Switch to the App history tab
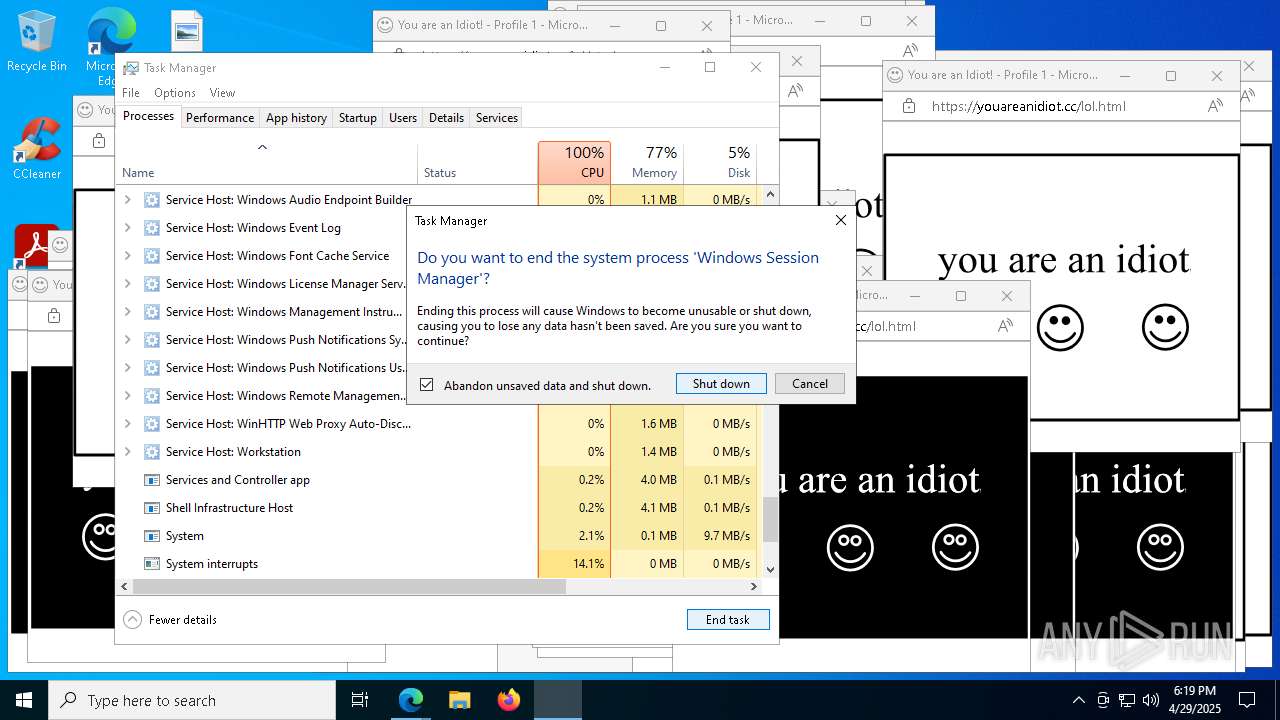The height and width of the screenshot is (720, 1280). point(296,118)
